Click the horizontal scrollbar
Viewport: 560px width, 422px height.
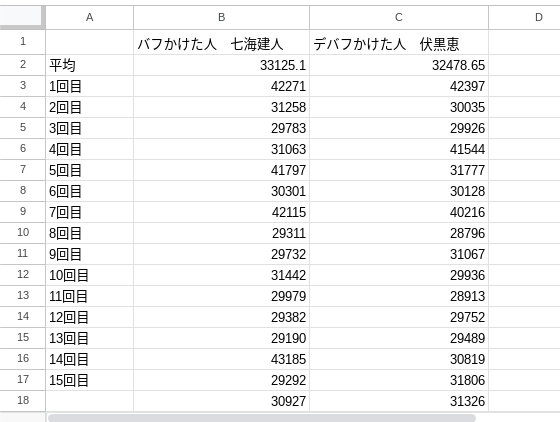point(262,418)
